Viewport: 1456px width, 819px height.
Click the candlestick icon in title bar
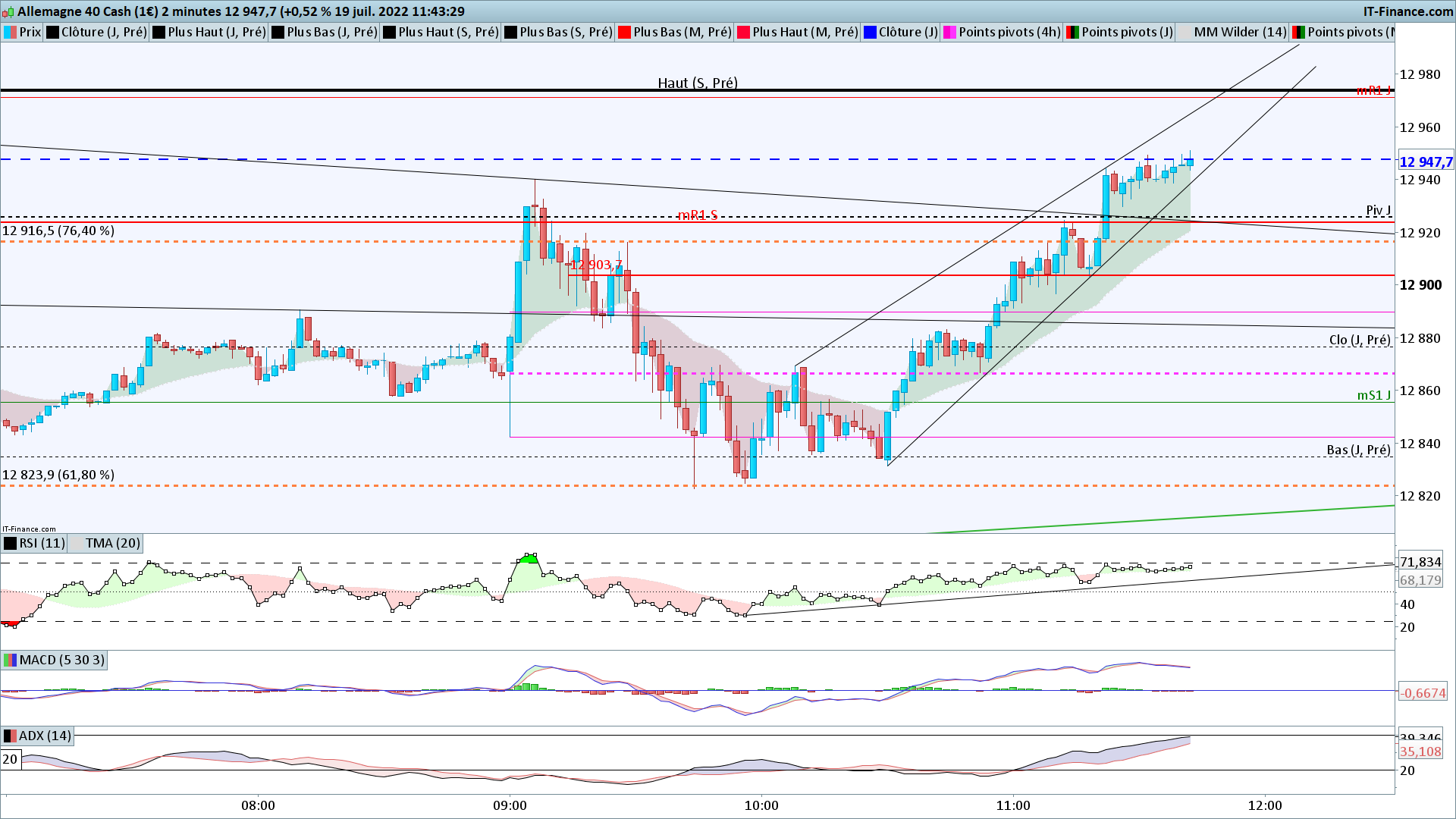click(8, 11)
